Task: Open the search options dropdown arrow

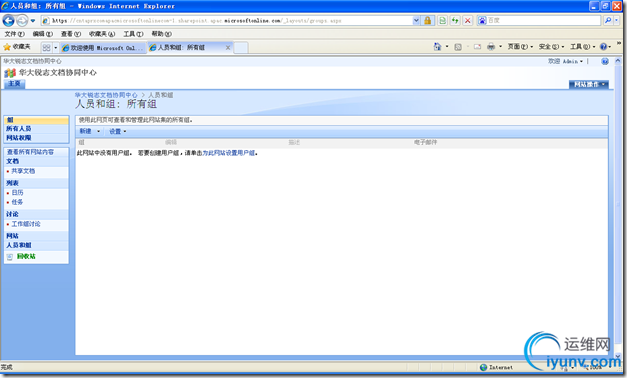Action: click(616, 20)
